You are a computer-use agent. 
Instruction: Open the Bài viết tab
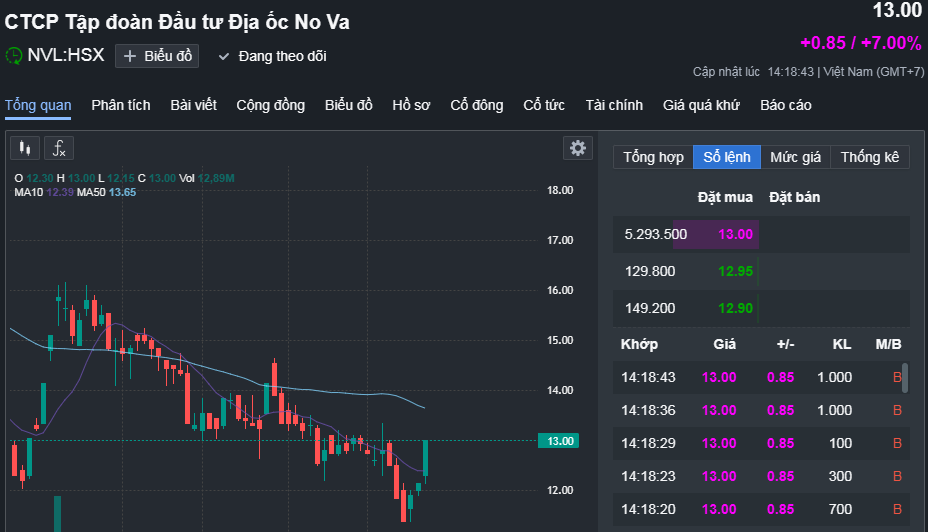click(x=193, y=105)
